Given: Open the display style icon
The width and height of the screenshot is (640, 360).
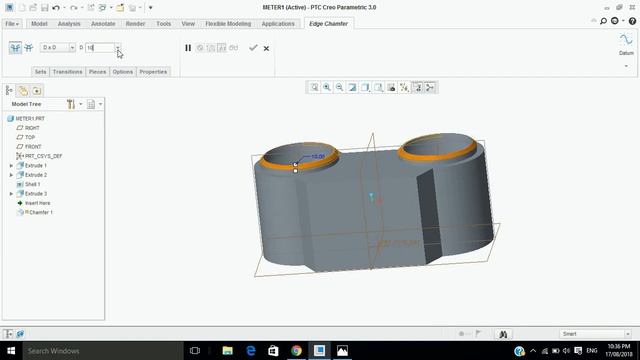Looking at the screenshot, I should (x=365, y=87).
